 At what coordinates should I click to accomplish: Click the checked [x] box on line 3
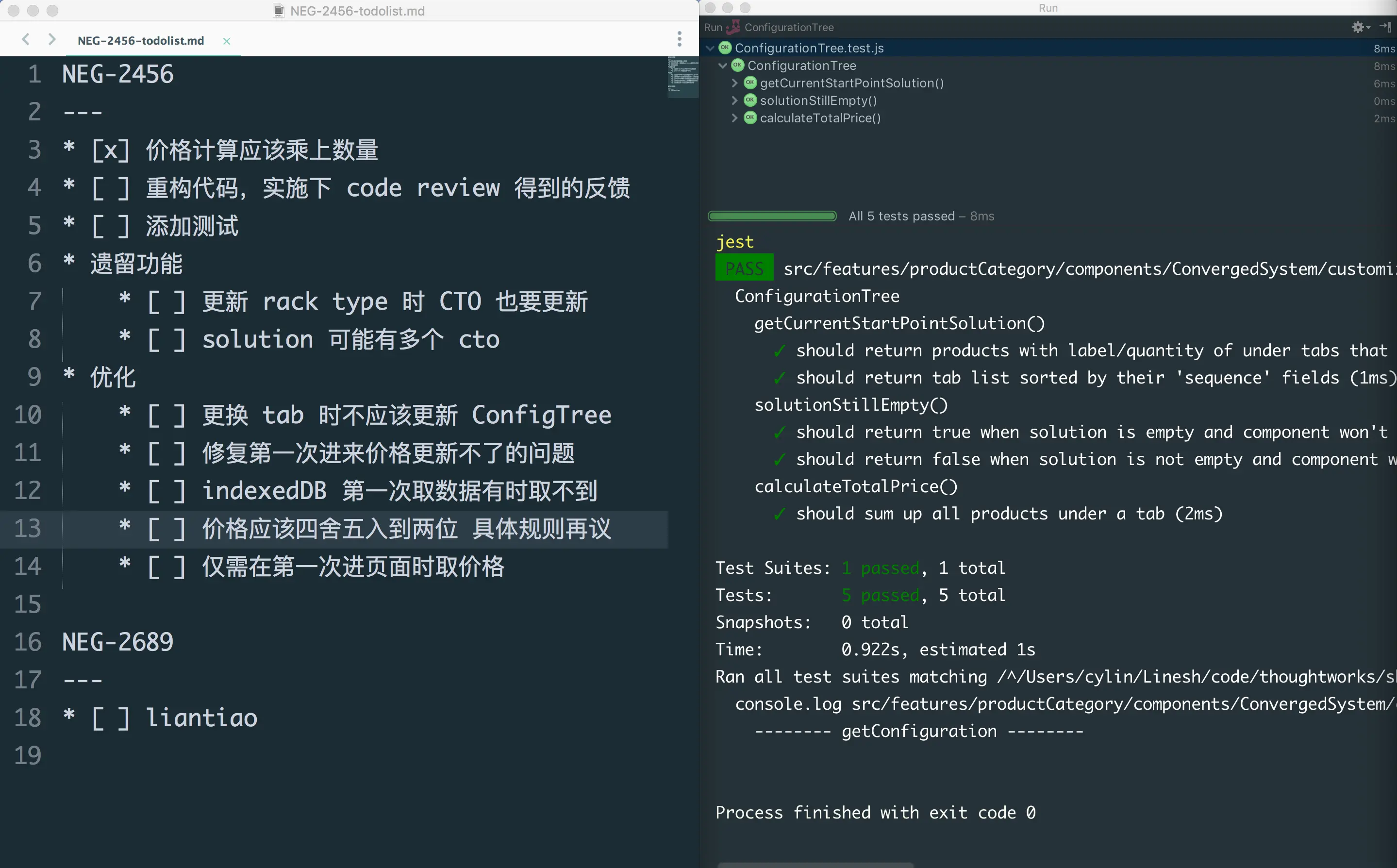[110, 150]
